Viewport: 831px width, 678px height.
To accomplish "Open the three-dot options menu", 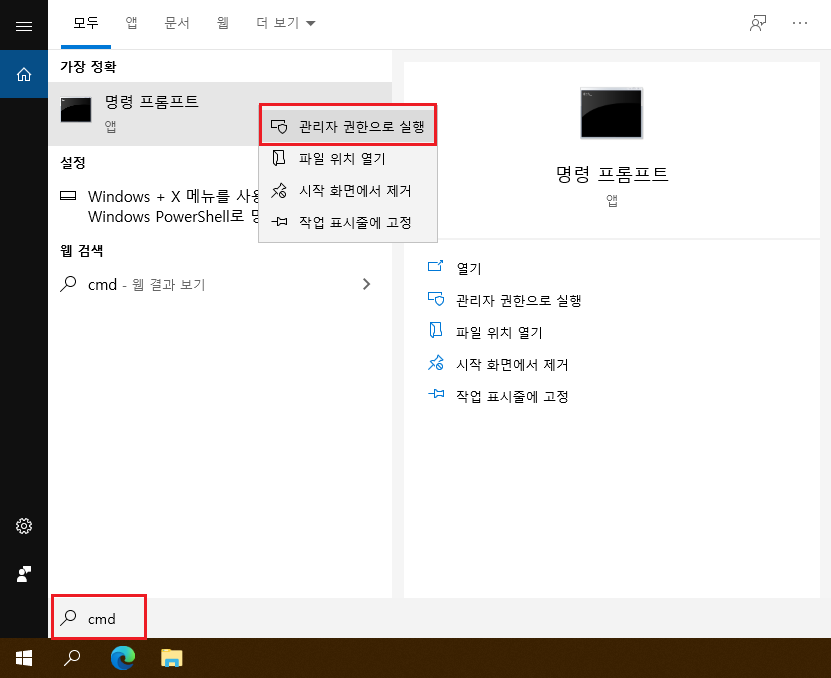I will coord(800,23).
